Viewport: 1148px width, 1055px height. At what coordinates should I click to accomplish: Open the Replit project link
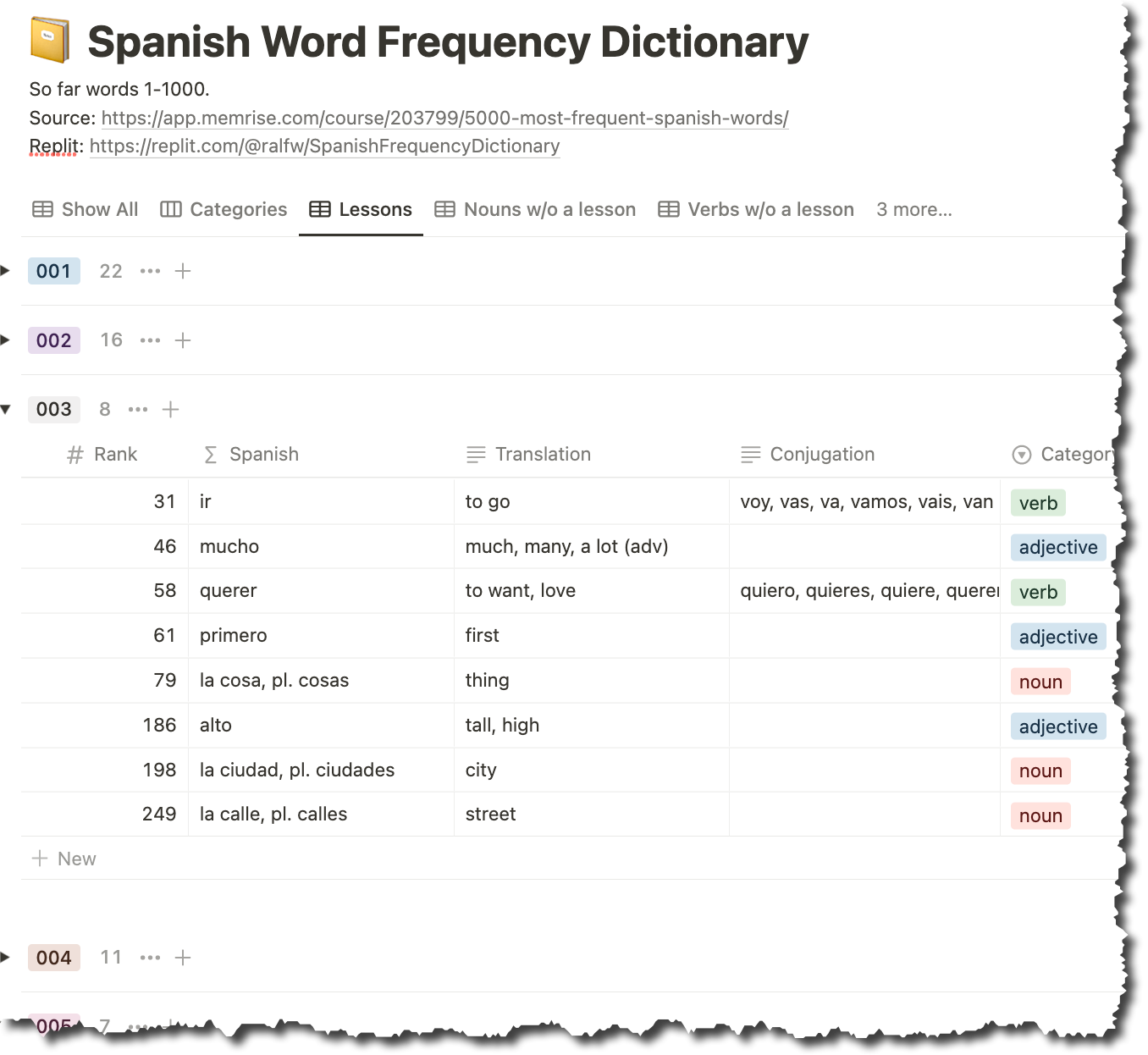(x=325, y=146)
